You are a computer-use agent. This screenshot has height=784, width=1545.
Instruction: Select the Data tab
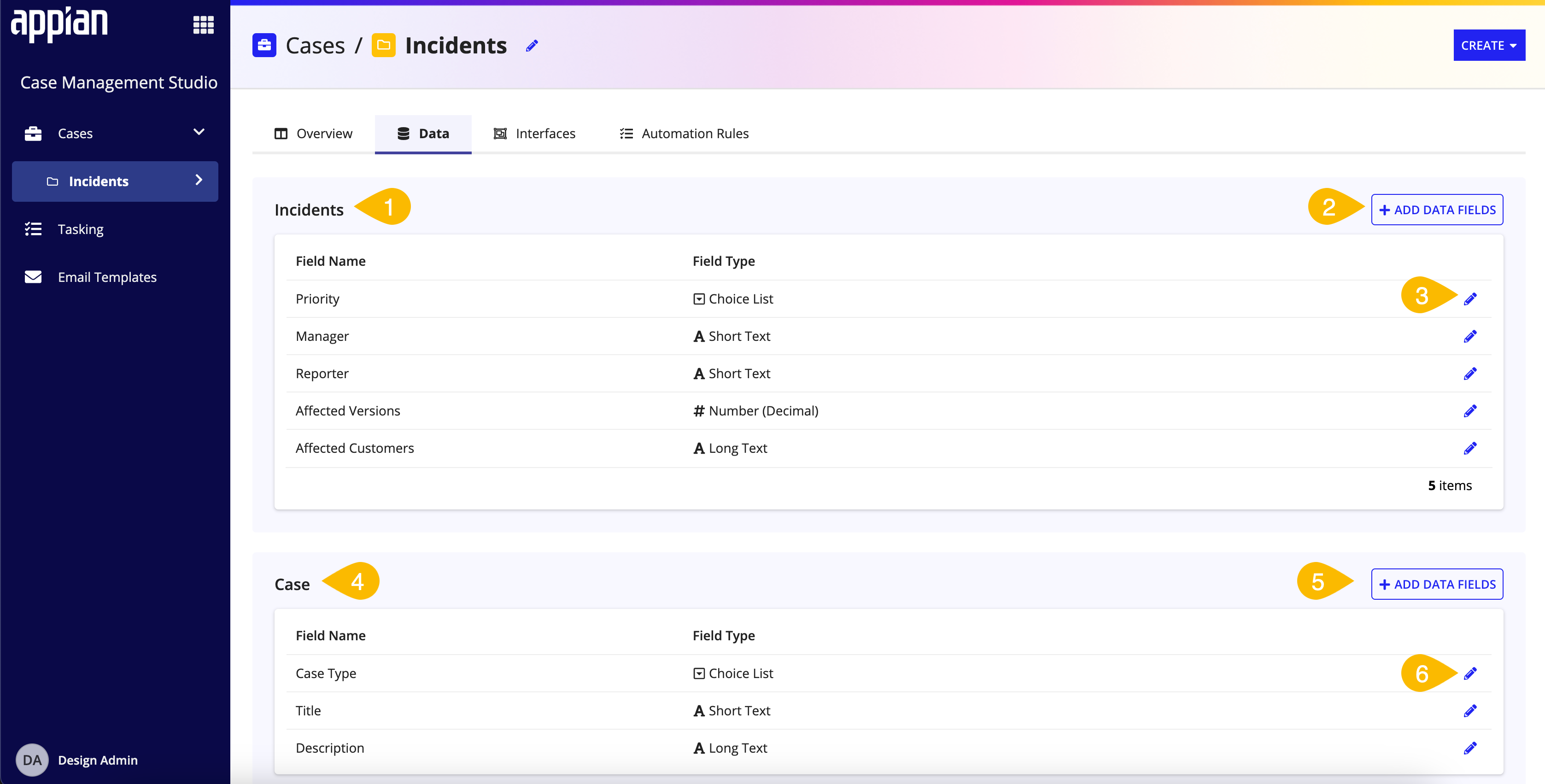423,134
